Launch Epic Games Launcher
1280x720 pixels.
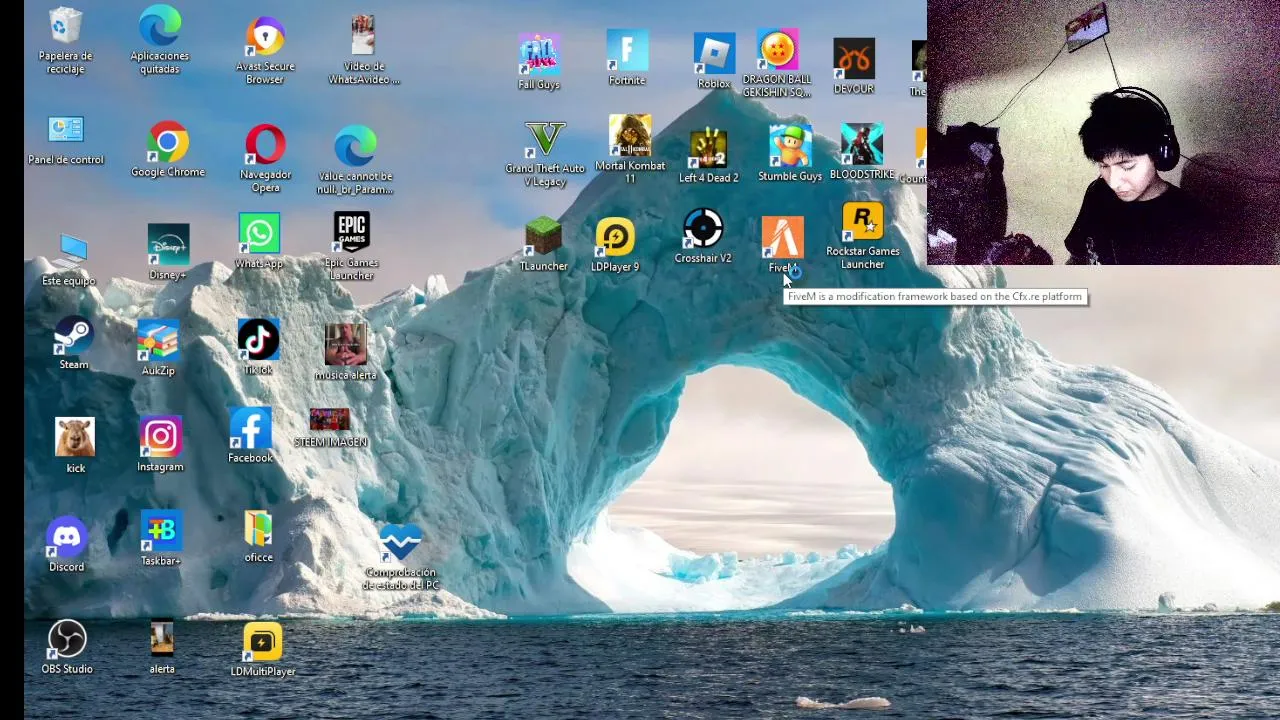tap(352, 246)
